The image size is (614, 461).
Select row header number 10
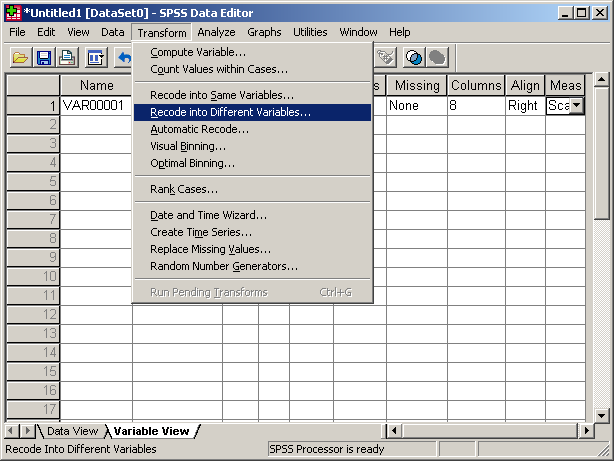(x=33, y=276)
